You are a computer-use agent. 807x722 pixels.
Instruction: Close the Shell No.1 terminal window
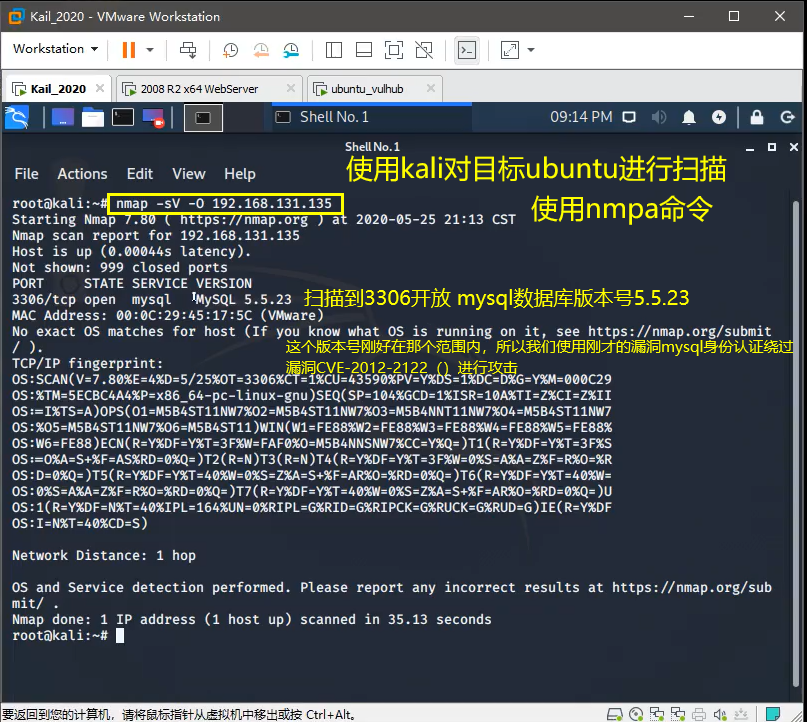pos(794,147)
